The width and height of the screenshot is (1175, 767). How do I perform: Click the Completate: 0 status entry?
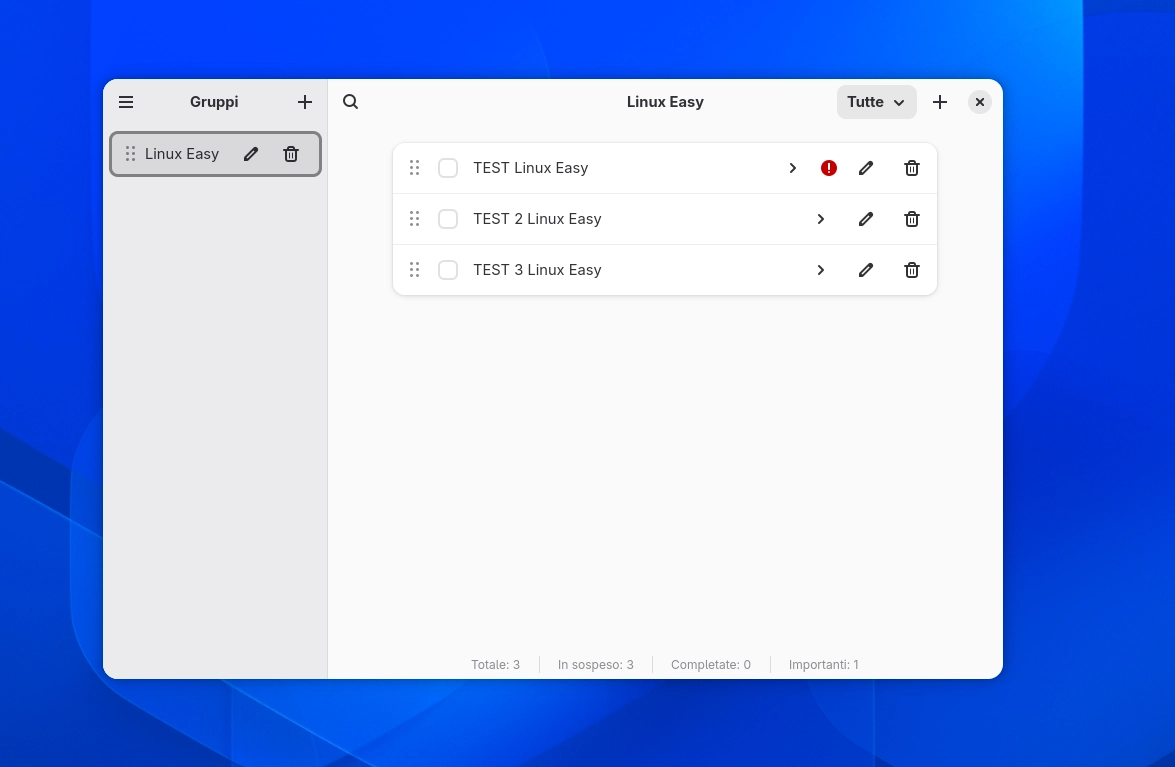coord(710,665)
